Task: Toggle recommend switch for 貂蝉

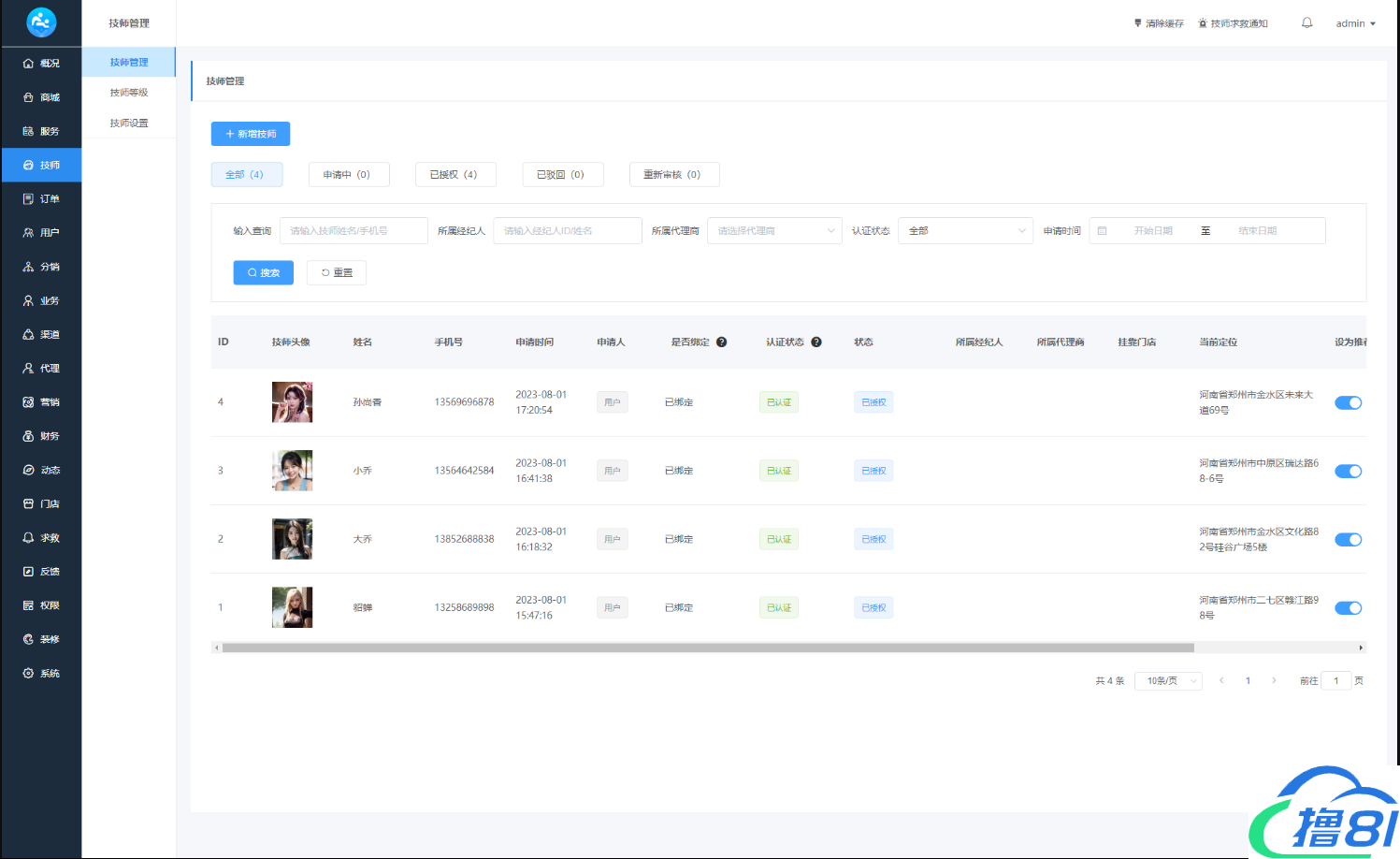Action: 1348,608
